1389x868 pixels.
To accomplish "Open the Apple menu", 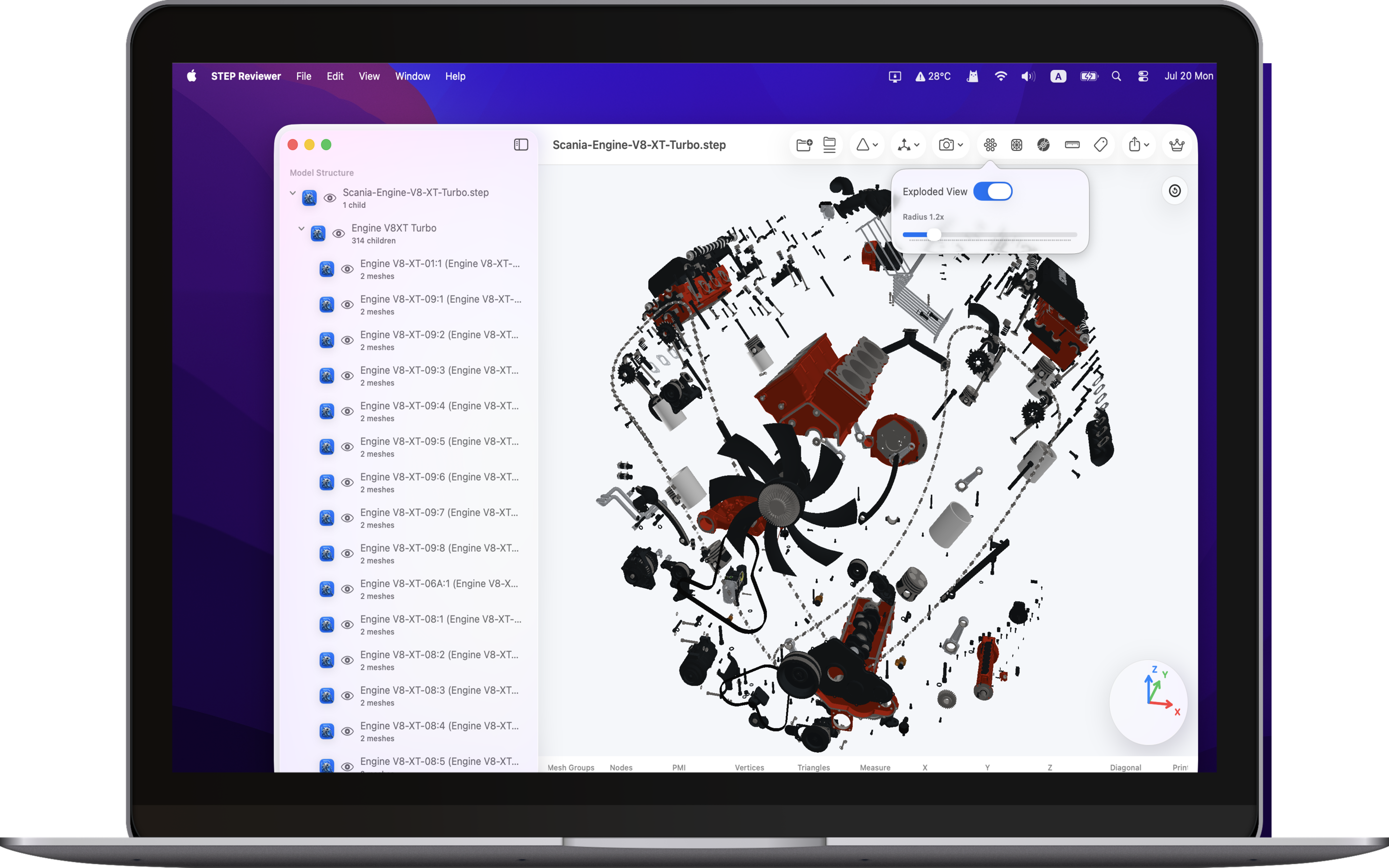I will pos(191,76).
